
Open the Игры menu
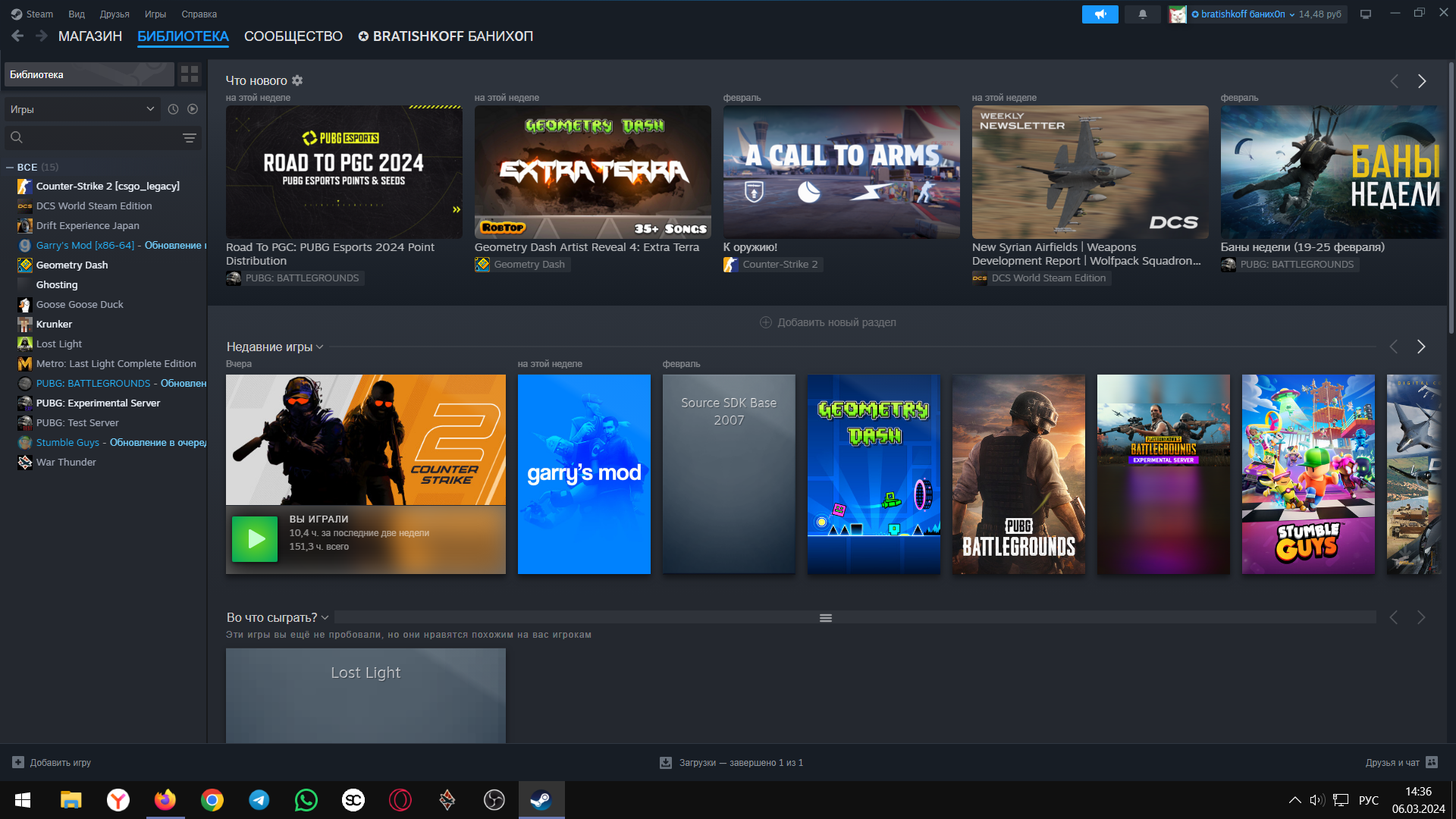point(155,14)
